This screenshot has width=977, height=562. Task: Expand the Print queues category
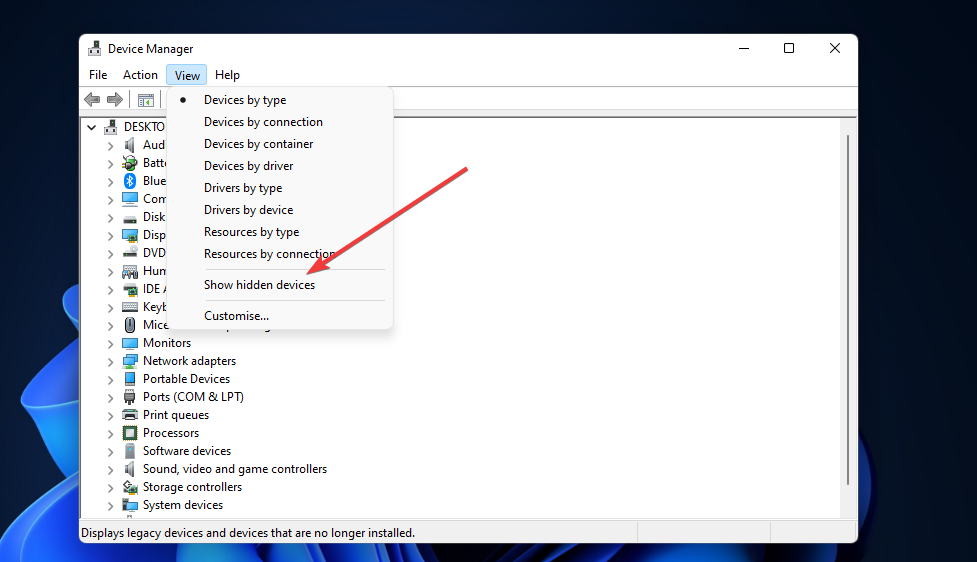pos(110,416)
